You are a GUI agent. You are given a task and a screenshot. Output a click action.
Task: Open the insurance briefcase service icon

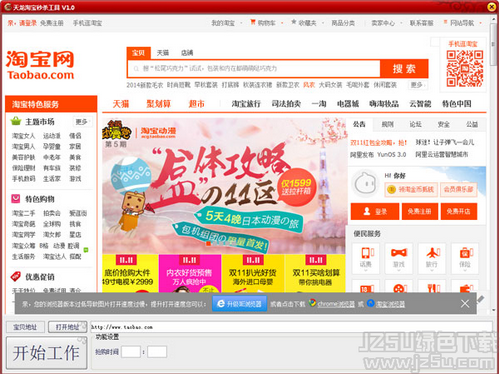465,258
